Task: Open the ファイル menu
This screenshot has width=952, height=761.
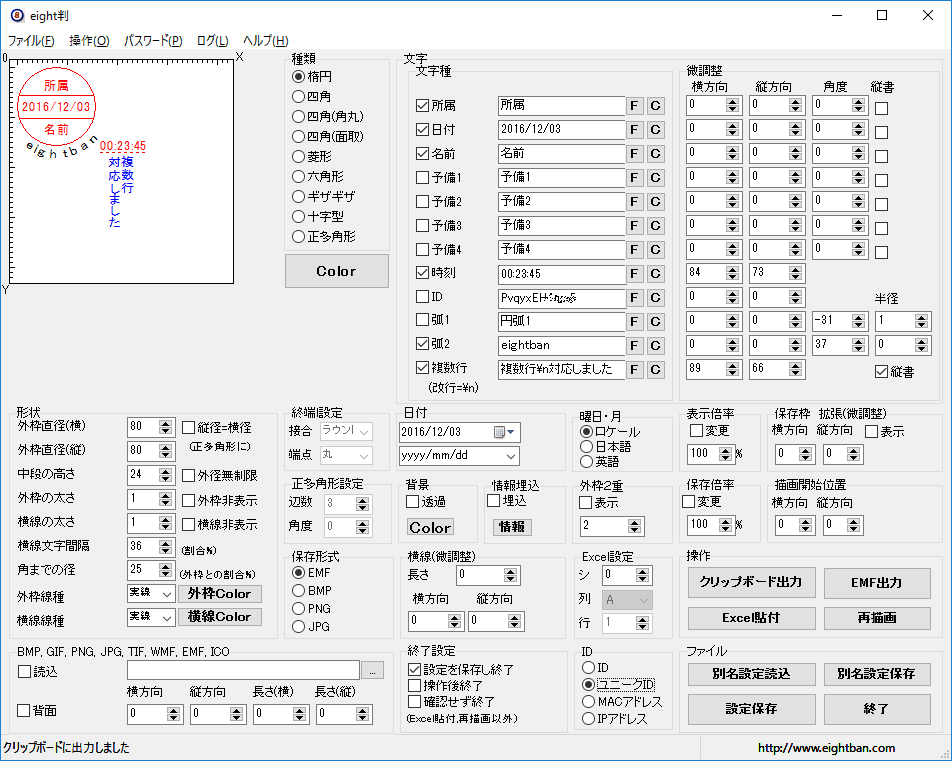Action: 31,41
